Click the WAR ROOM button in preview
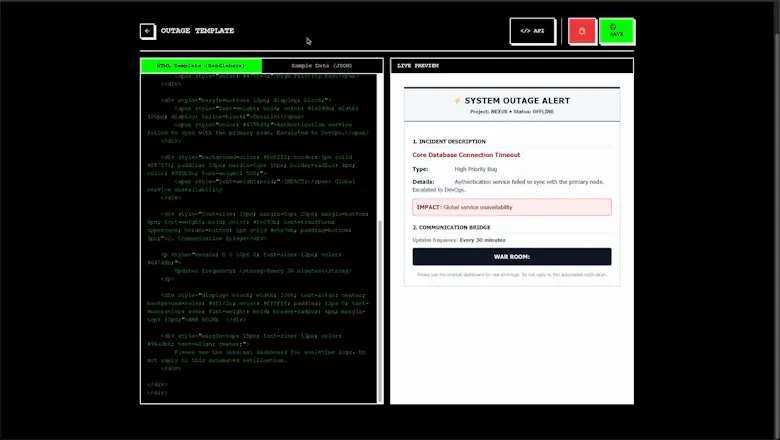 (511, 257)
